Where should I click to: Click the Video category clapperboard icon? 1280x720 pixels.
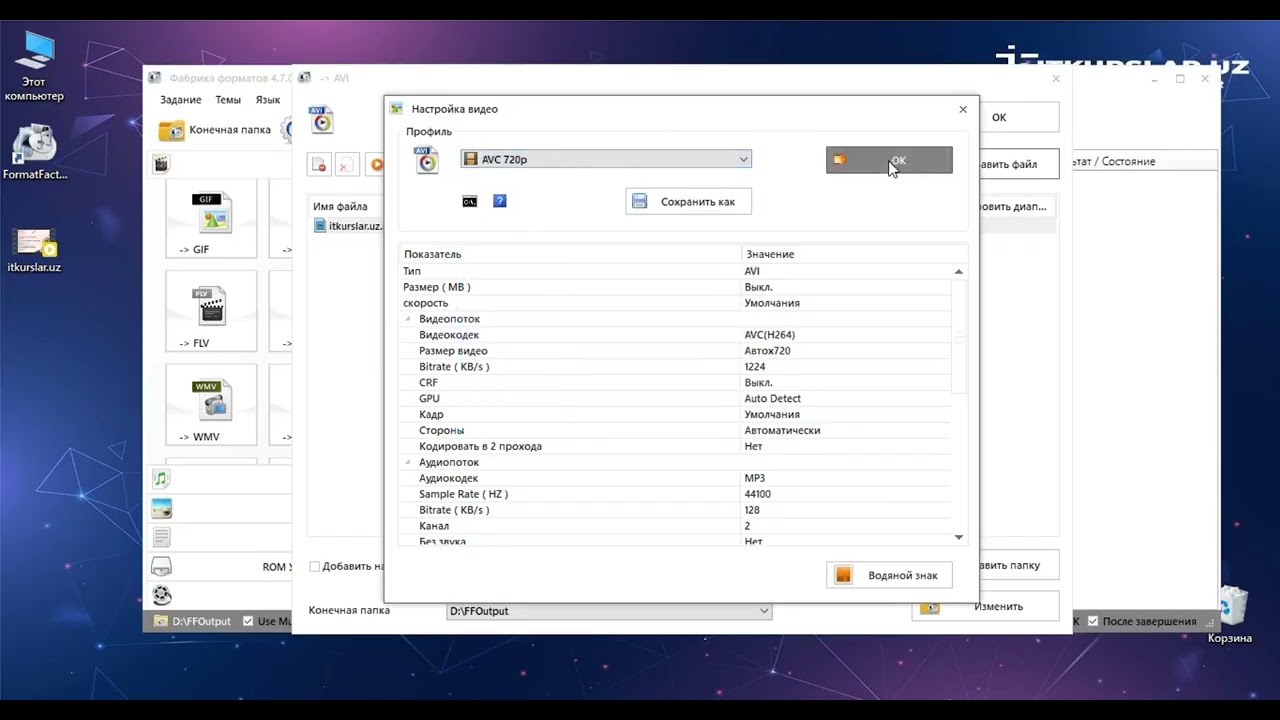(x=161, y=163)
